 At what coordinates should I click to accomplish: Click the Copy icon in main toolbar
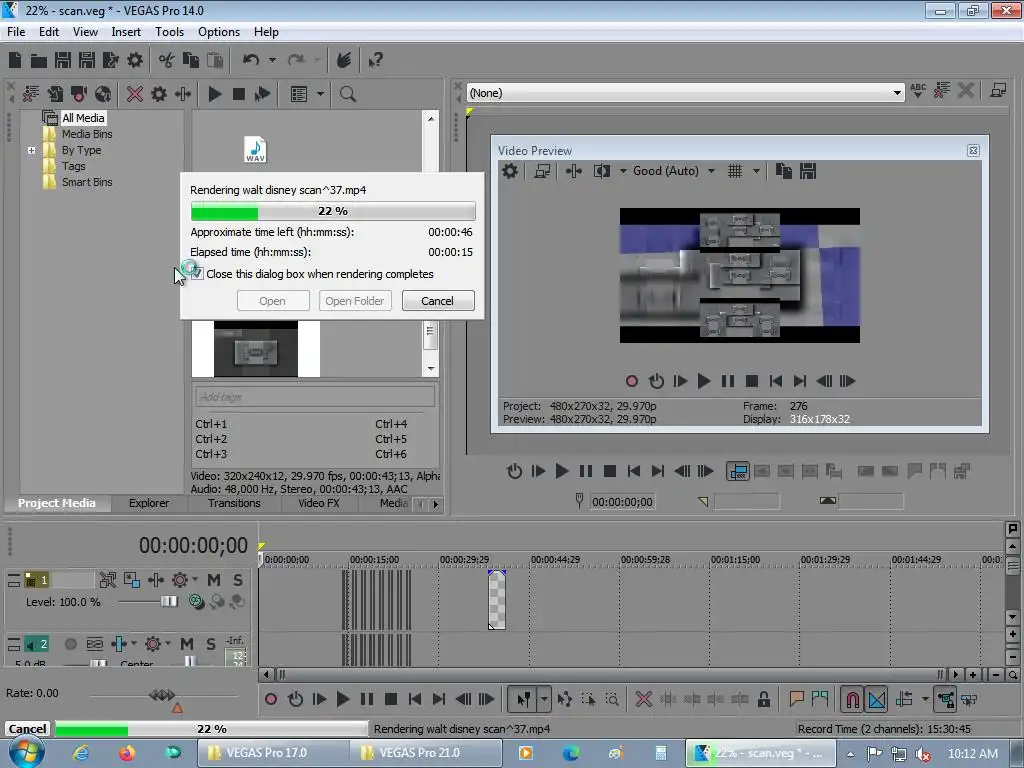[x=191, y=60]
